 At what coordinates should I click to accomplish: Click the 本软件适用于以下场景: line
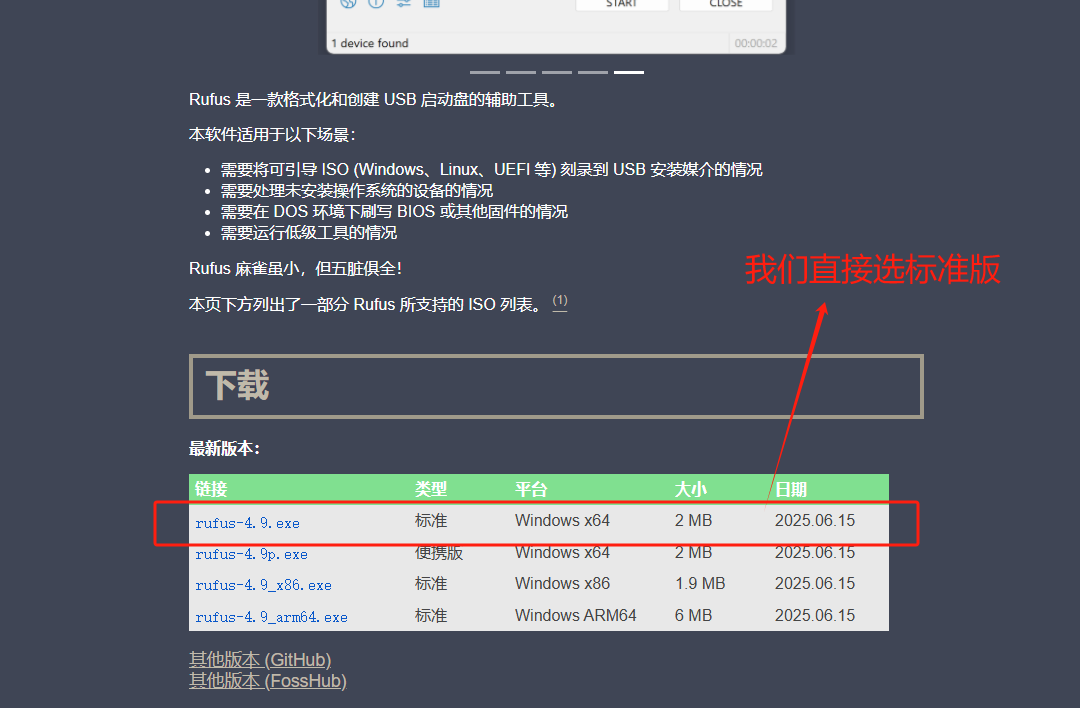click(272, 134)
